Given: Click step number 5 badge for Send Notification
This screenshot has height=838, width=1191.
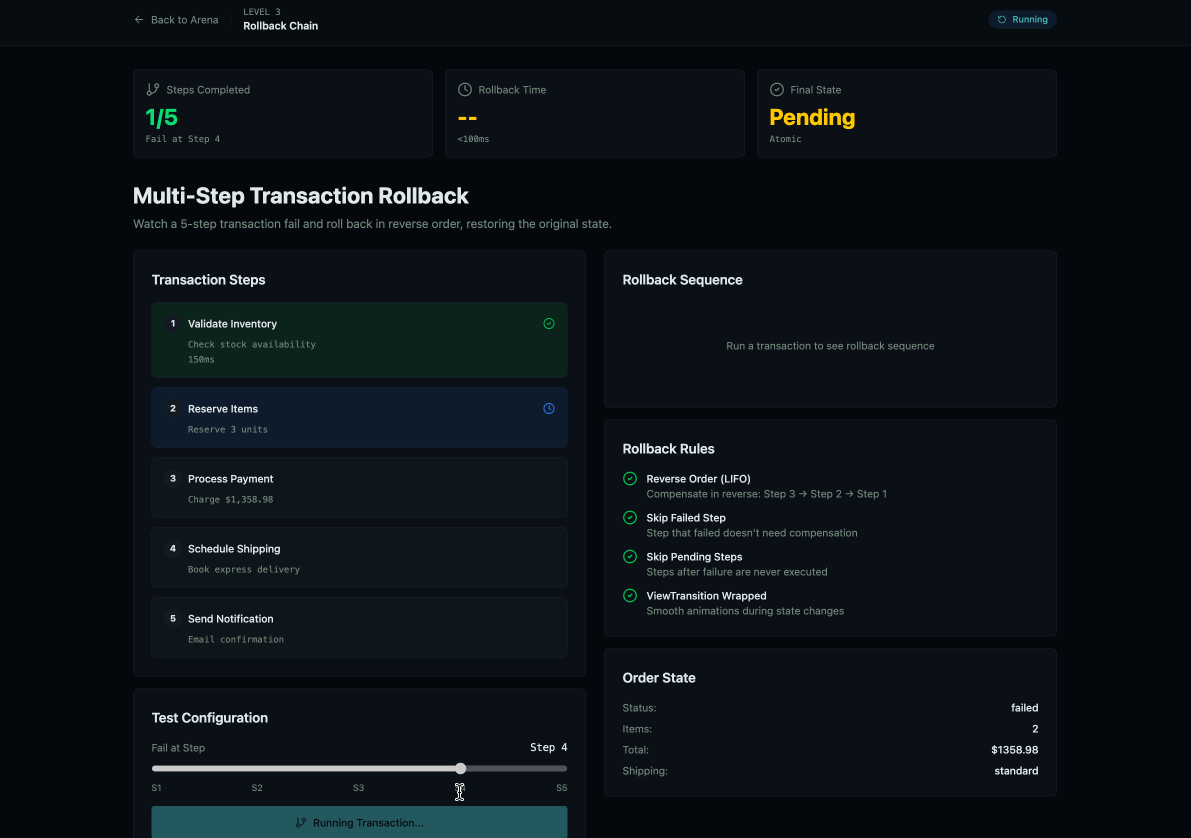Looking at the screenshot, I should tap(172, 618).
